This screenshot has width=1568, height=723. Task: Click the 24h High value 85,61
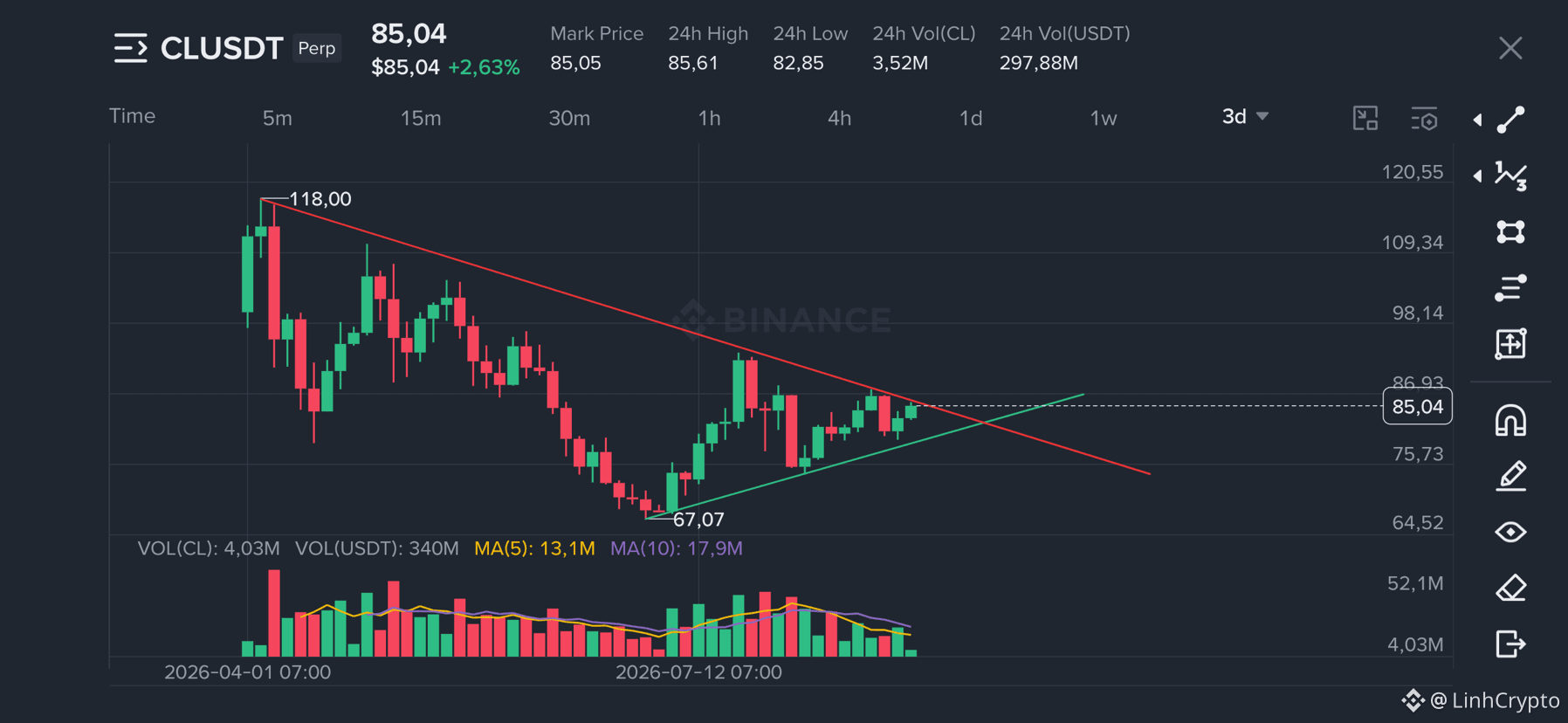point(693,63)
